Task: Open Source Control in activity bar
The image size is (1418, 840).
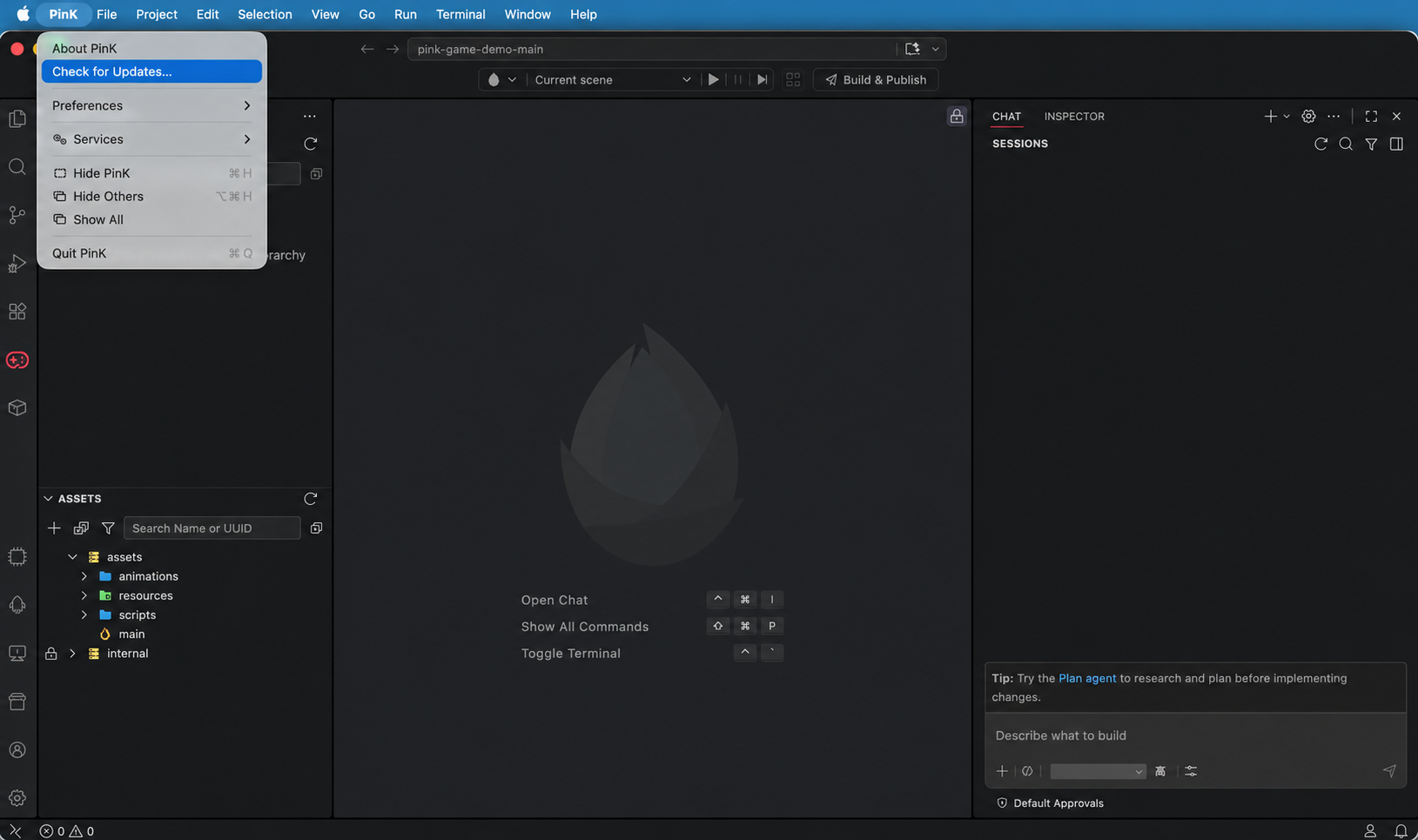Action: tap(17, 215)
